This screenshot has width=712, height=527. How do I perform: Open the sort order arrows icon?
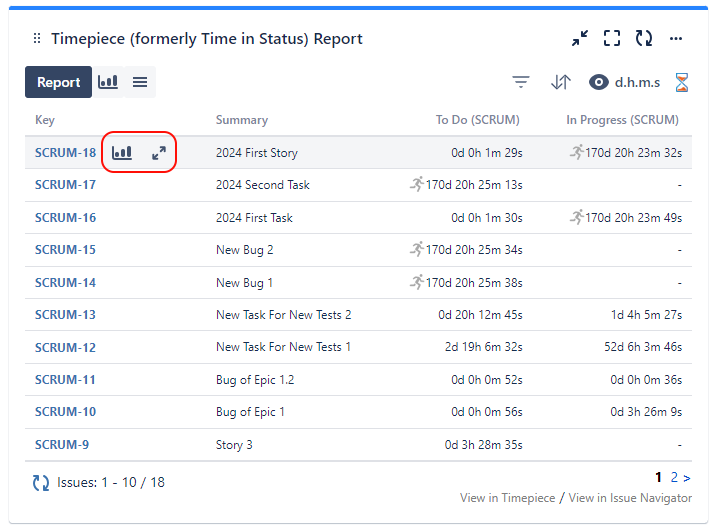click(x=560, y=82)
